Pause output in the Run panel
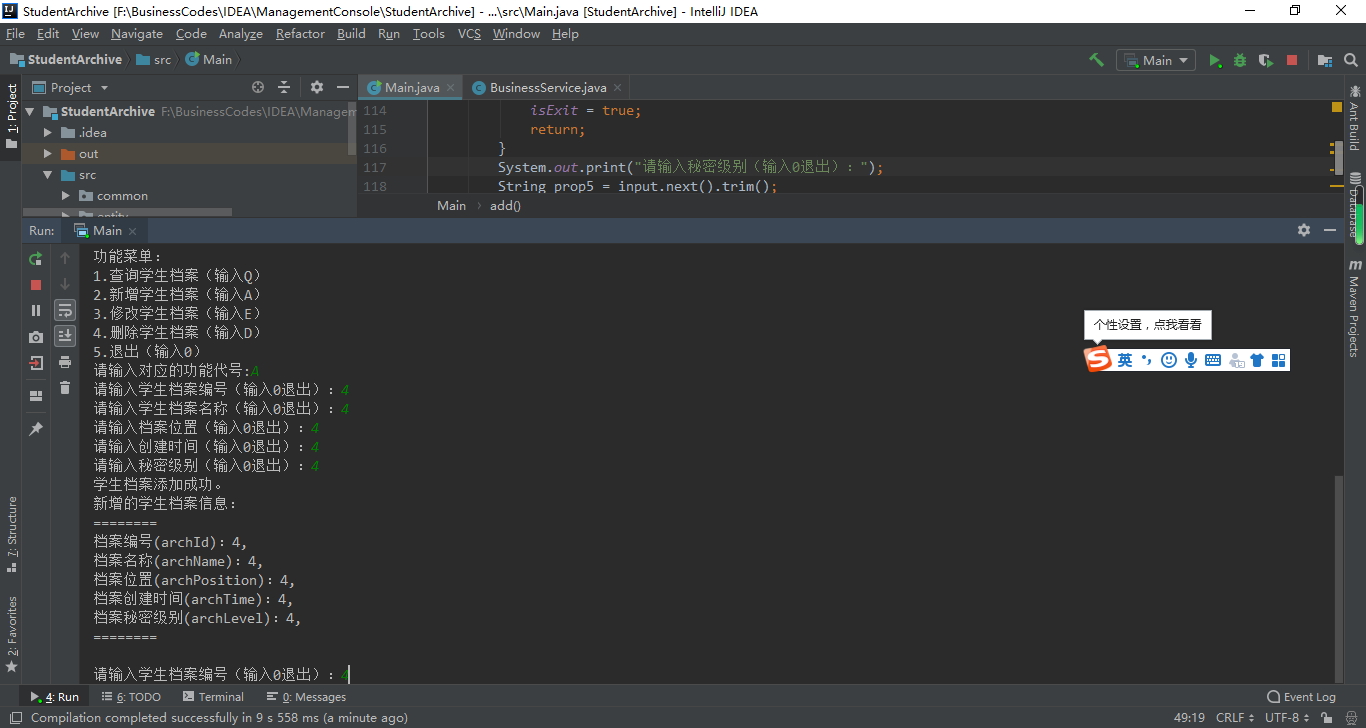The image size is (1366, 728). (x=36, y=311)
